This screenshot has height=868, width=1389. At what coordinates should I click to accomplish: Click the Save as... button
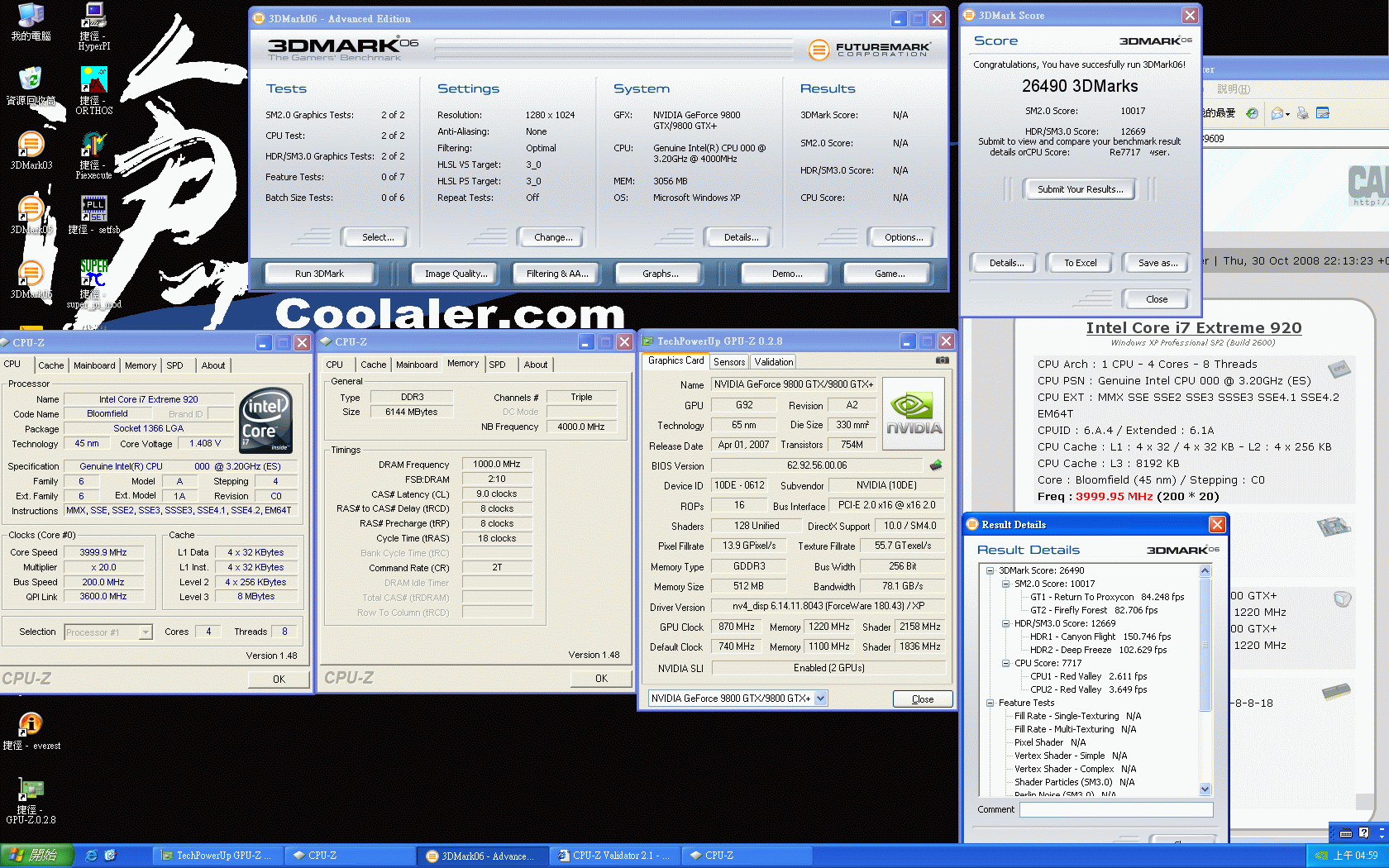pos(1157,263)
